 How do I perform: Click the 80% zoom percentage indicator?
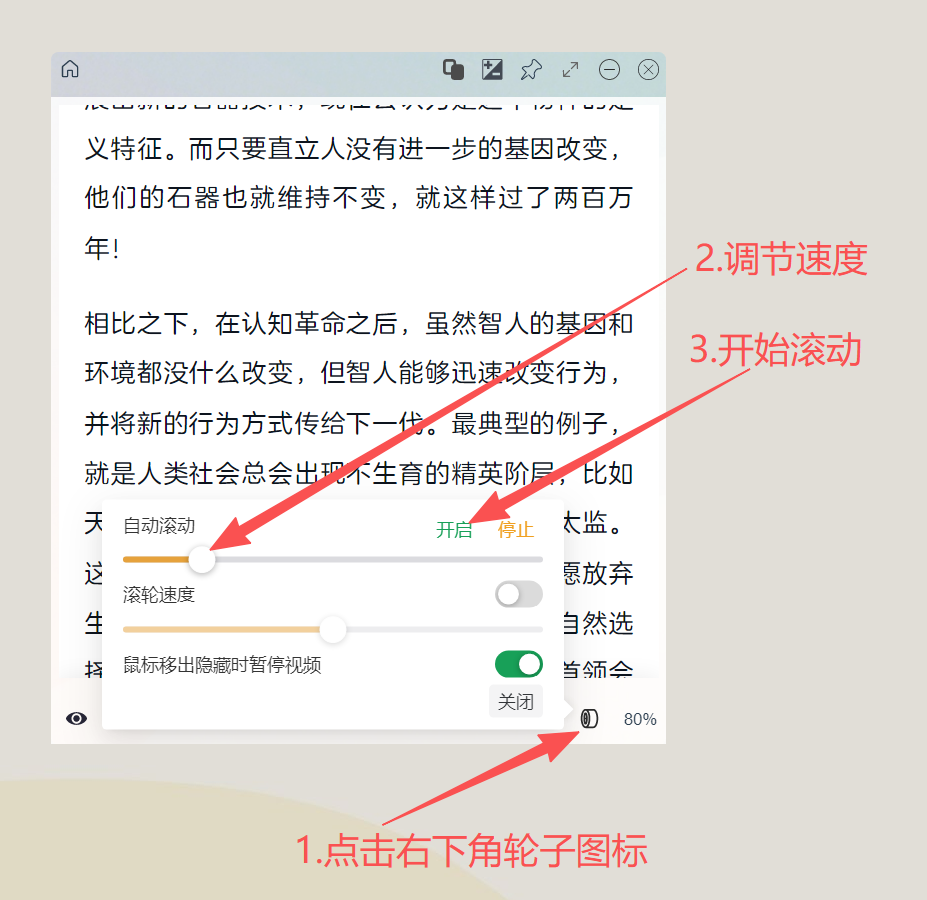click(x=639, y=718)
